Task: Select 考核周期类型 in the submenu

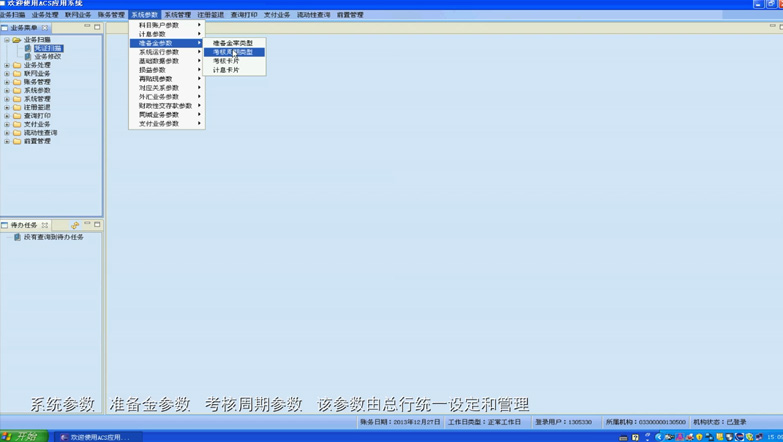Action: coord(232,52)
